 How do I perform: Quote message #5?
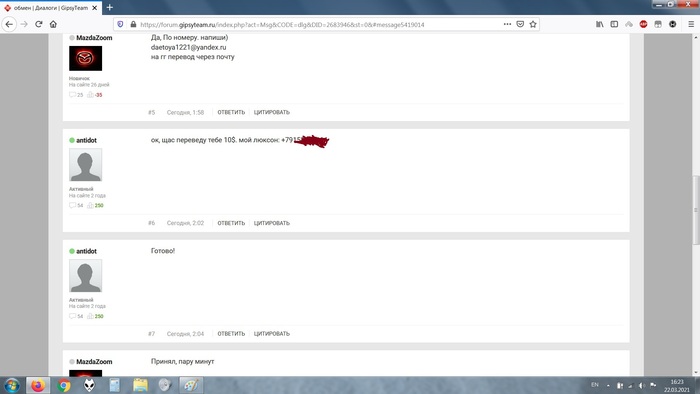click(272, 112)
